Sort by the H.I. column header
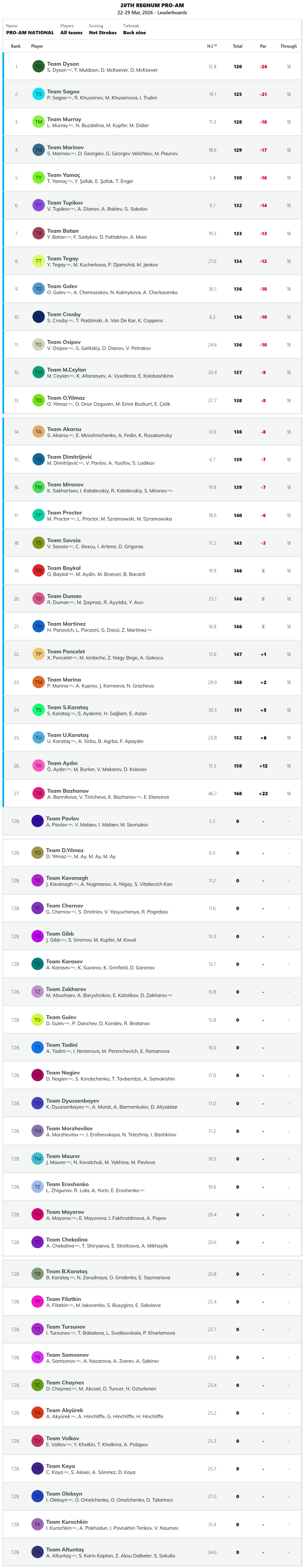The width and height of the screenshot is (303, 1568). click(211, 46)
